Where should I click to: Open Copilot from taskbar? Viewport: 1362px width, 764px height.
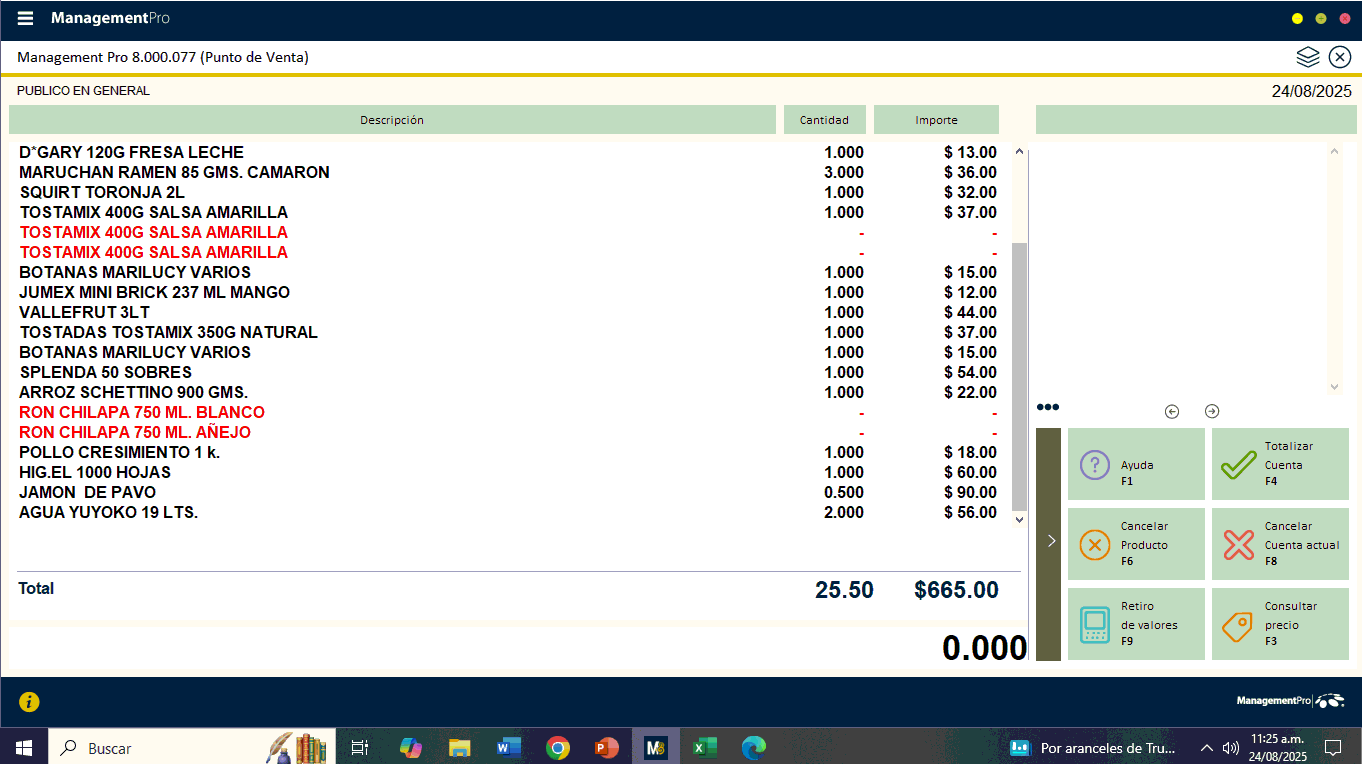point(410,747)
